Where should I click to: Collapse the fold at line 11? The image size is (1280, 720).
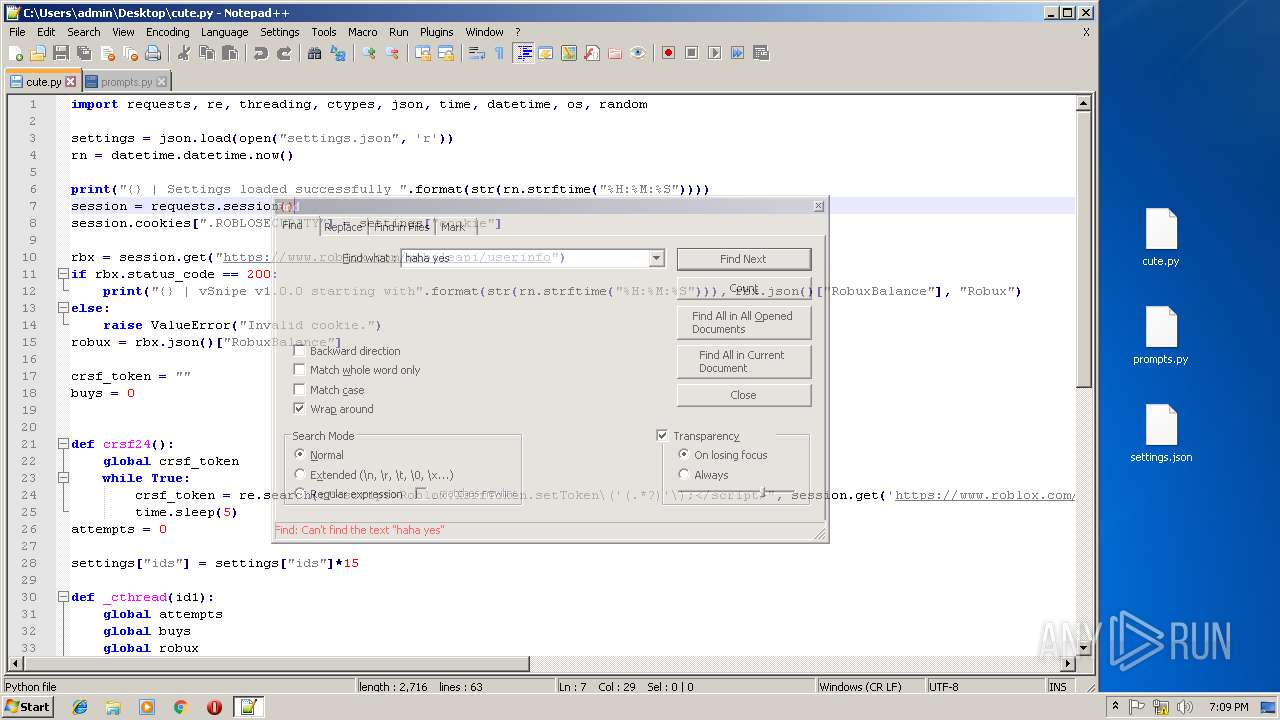[63, 274]
